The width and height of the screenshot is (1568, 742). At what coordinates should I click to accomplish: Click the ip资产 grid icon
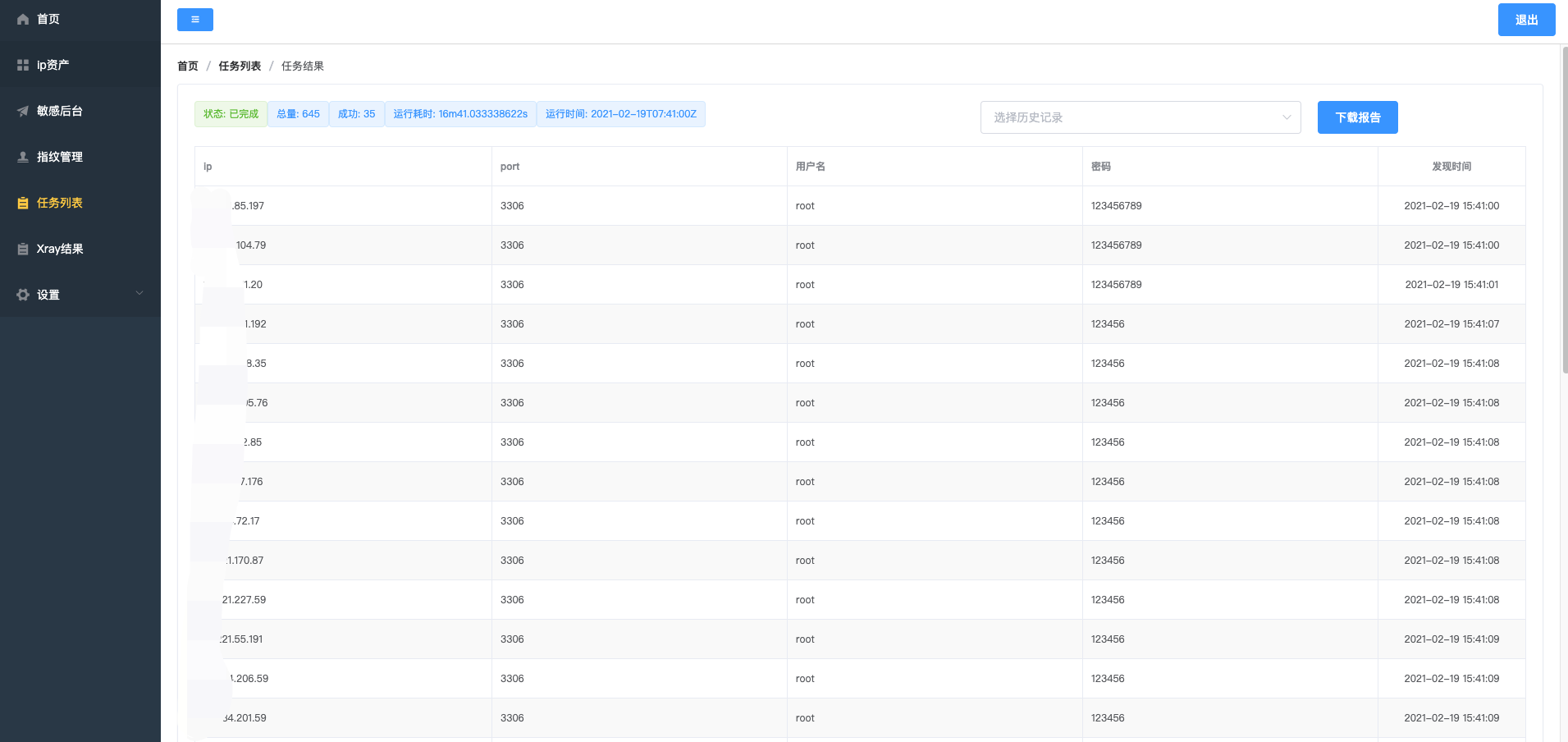23,65
